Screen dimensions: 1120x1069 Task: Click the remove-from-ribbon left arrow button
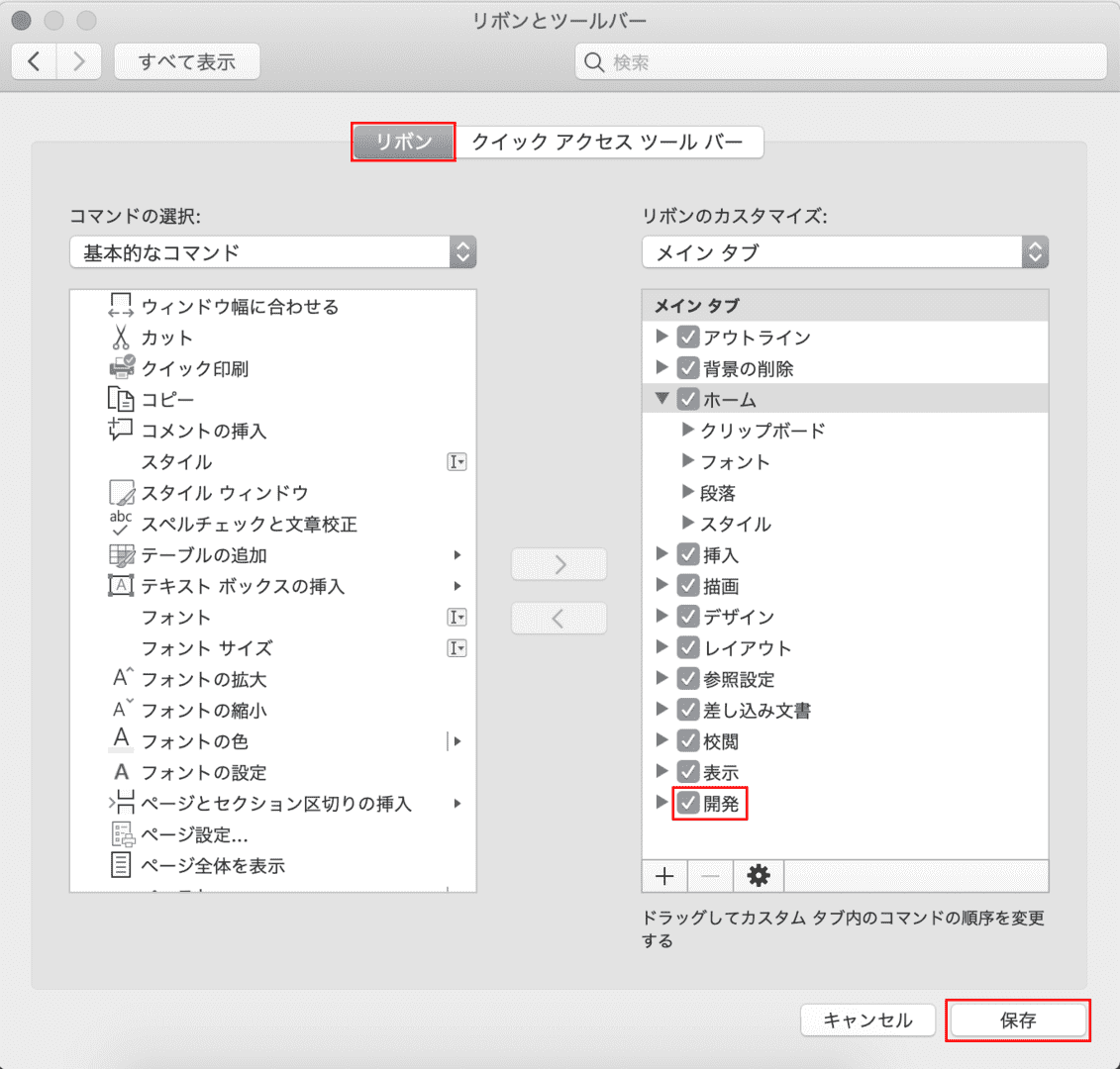(x=560, y=619)
